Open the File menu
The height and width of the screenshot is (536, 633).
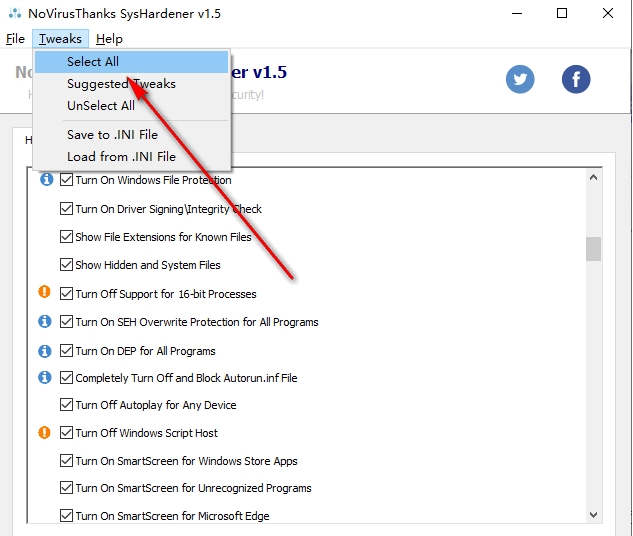click(15, 39)
